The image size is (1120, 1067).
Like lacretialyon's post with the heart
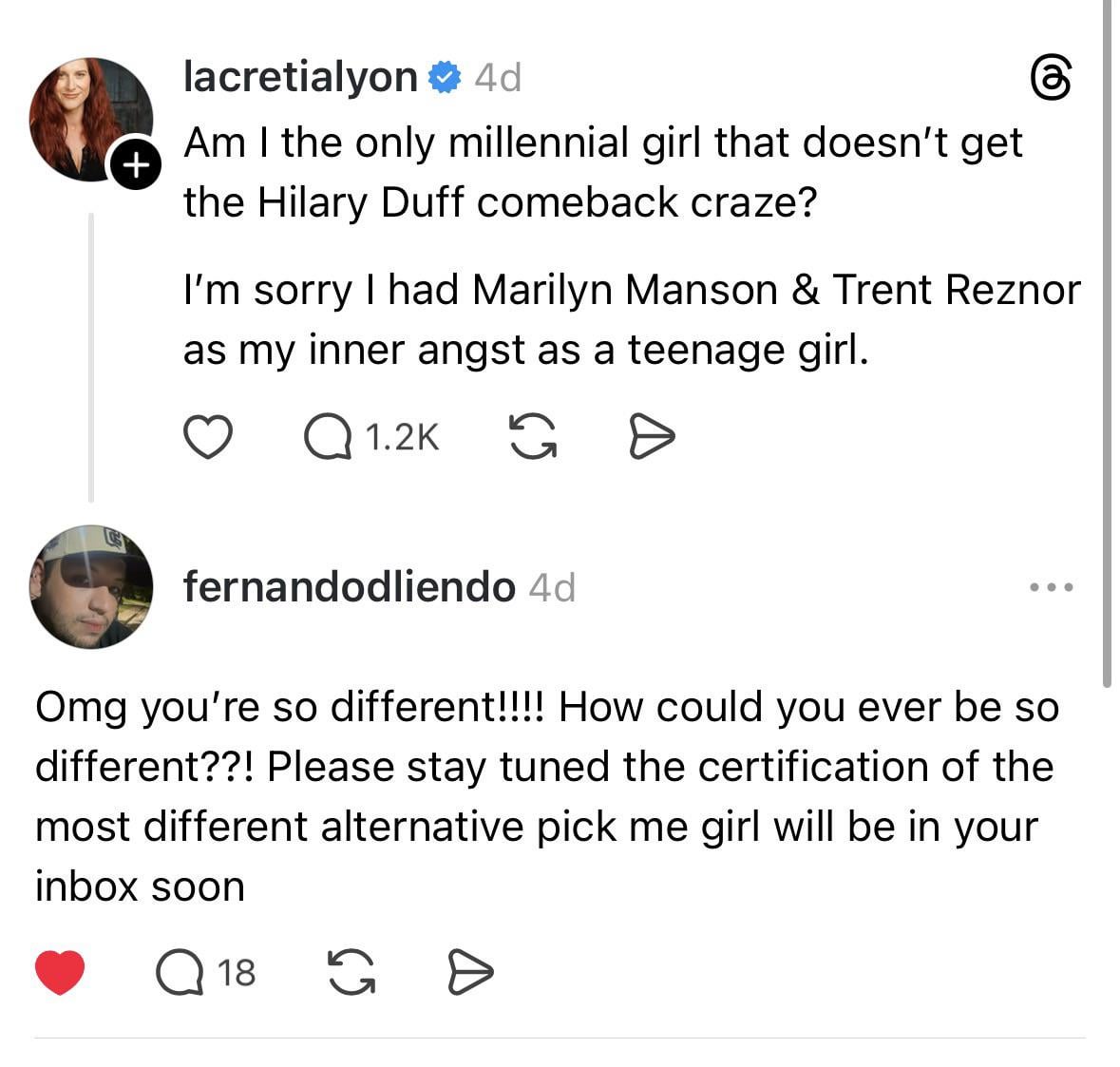[x=207, y=437]
